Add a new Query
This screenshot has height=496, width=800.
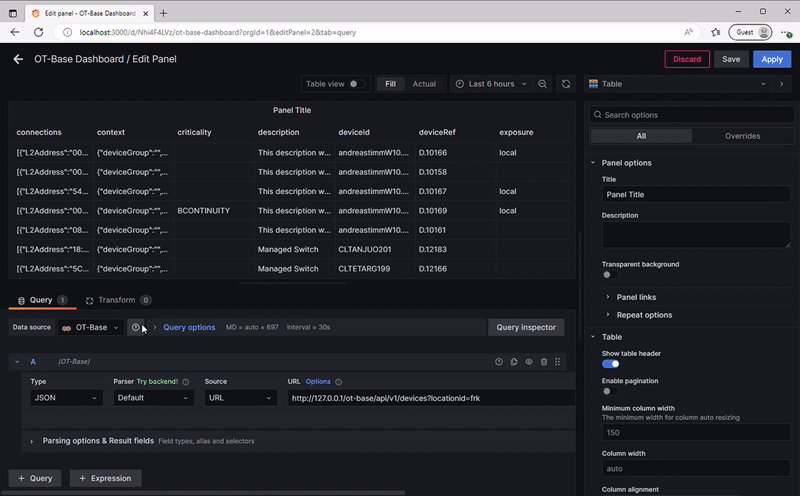35,478
